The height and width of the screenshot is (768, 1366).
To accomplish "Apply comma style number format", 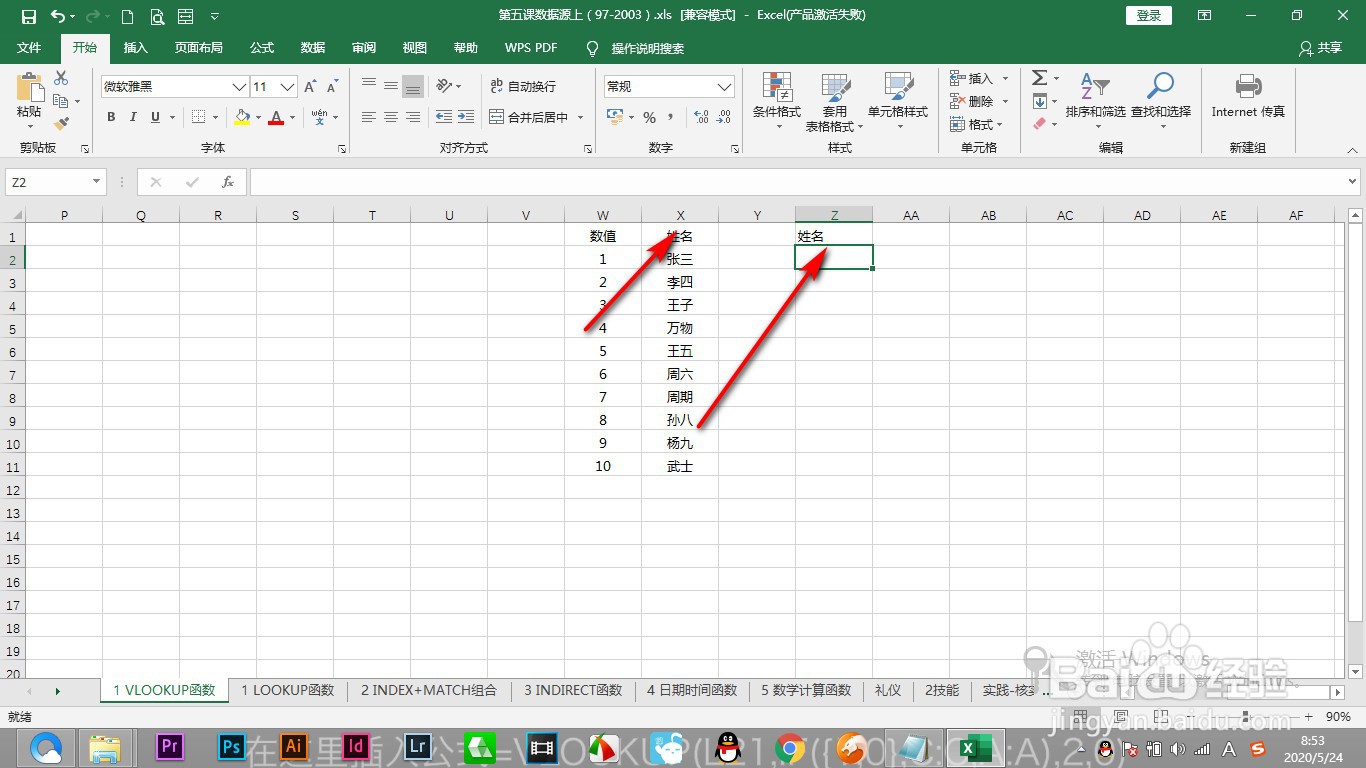I will coord(671,117).
